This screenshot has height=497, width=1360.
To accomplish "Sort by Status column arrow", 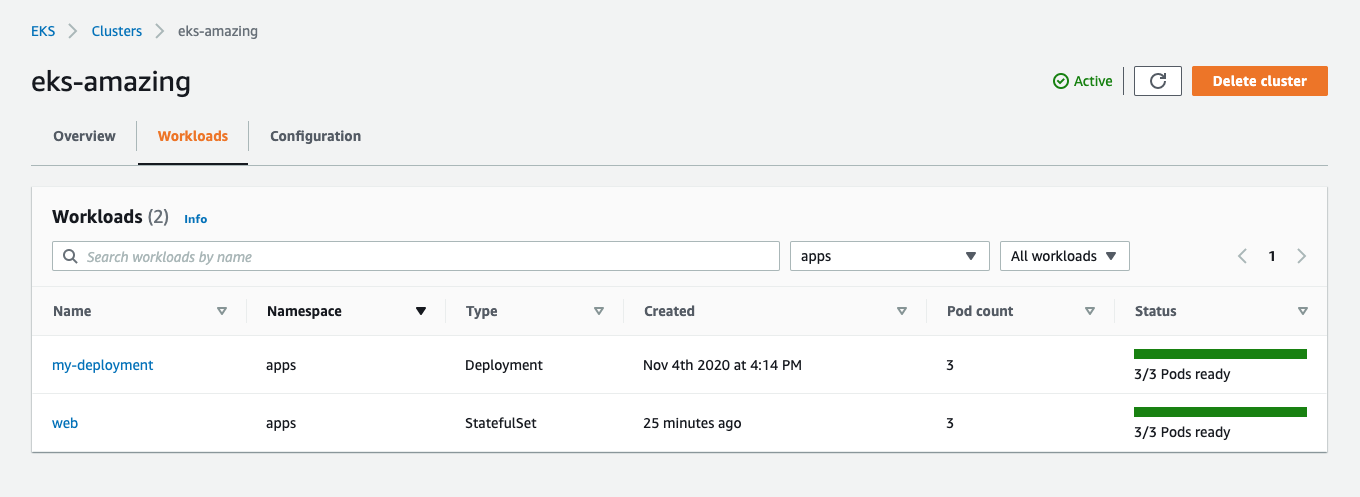I will point(1302,311).
